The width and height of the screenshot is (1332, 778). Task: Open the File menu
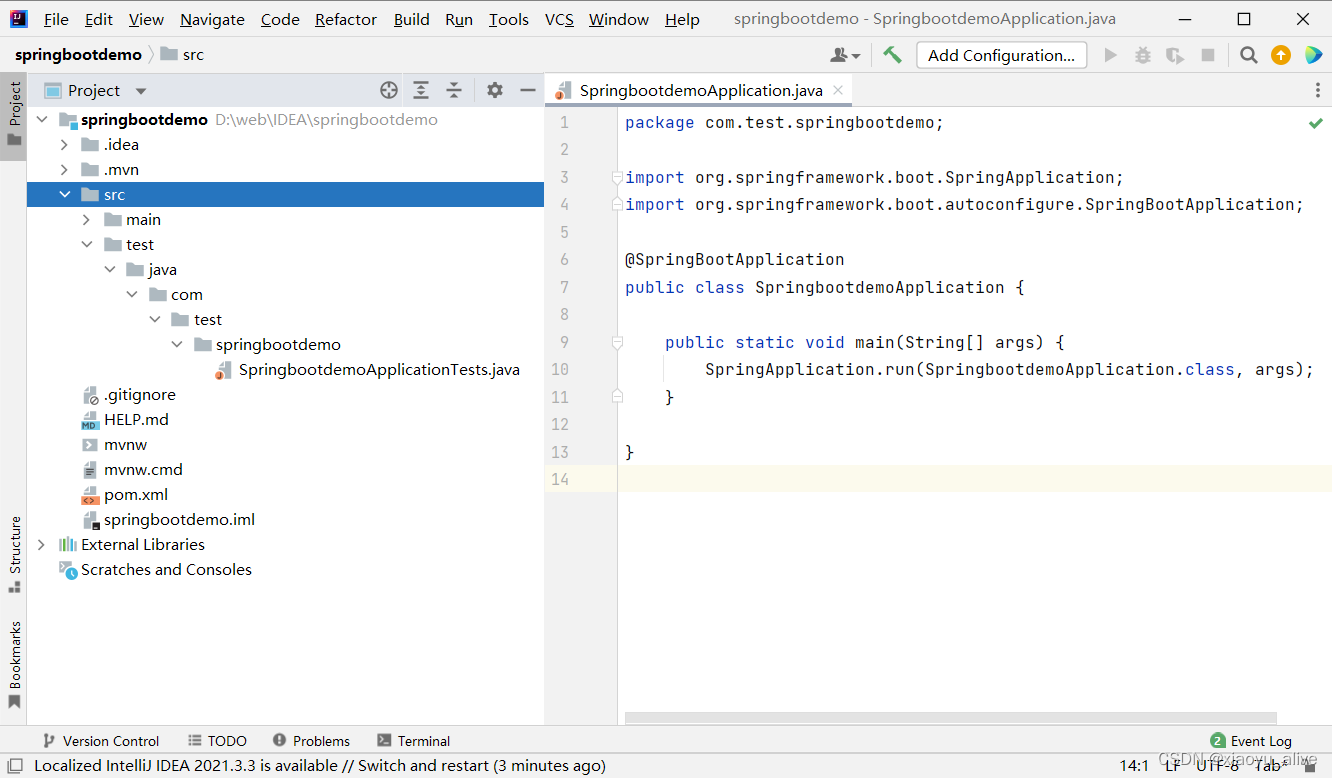(x=57, y=19)
